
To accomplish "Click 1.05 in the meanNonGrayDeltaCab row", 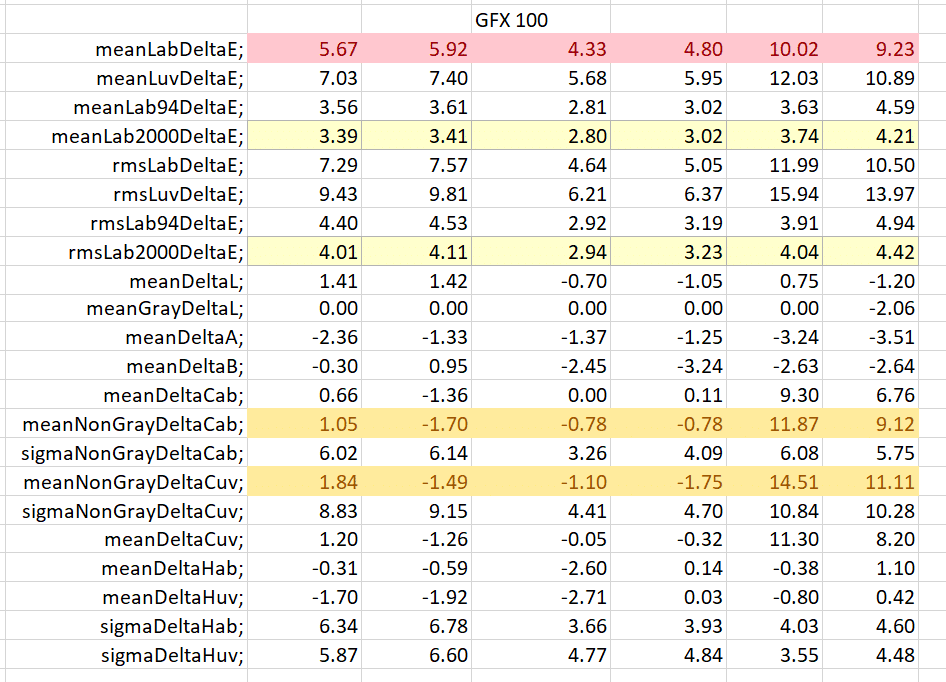I will [338, 424].
